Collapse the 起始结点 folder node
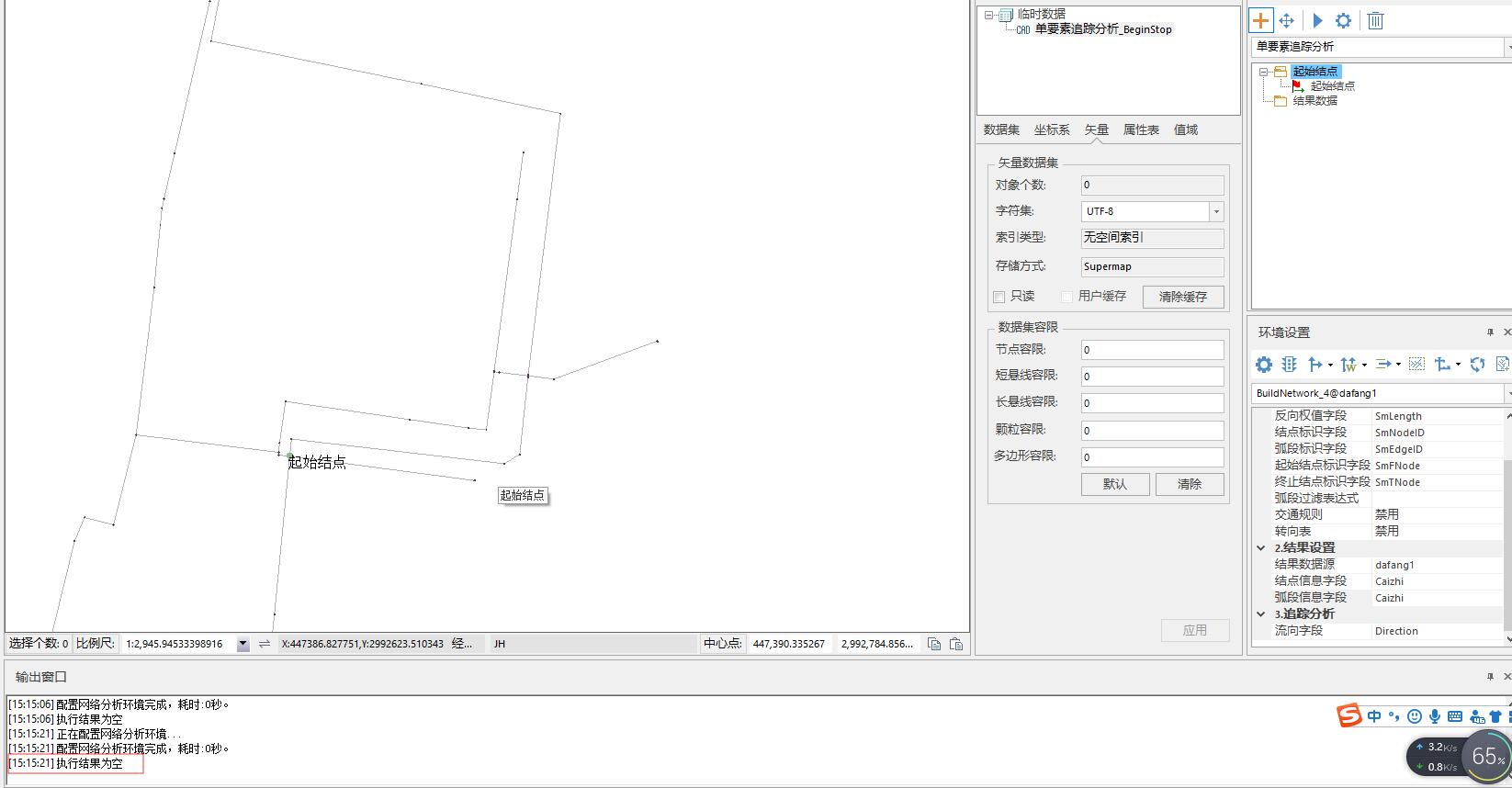The height and width of the screenshot is (788, 1512). (1264, 72)
